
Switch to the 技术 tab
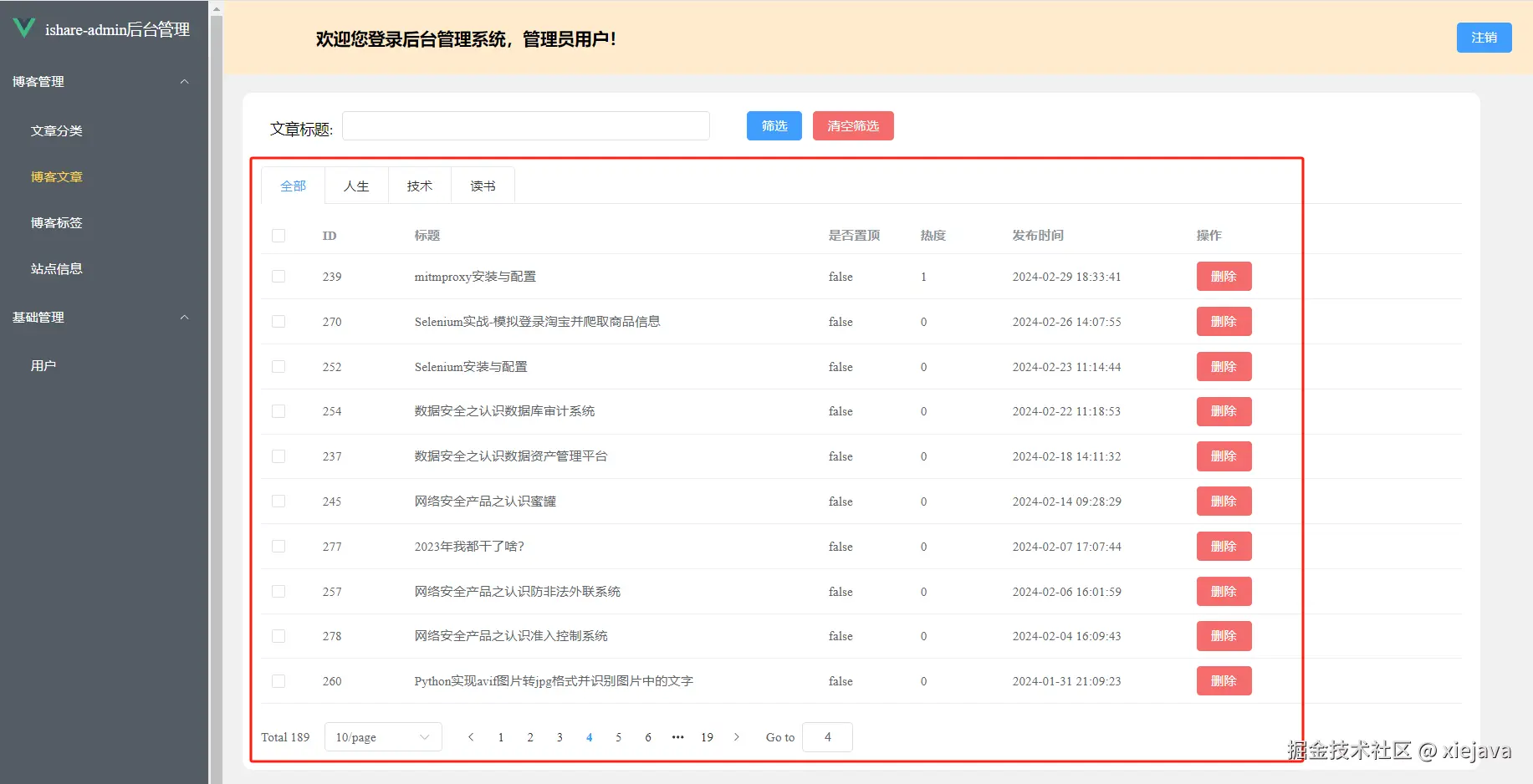click(419, 185)
